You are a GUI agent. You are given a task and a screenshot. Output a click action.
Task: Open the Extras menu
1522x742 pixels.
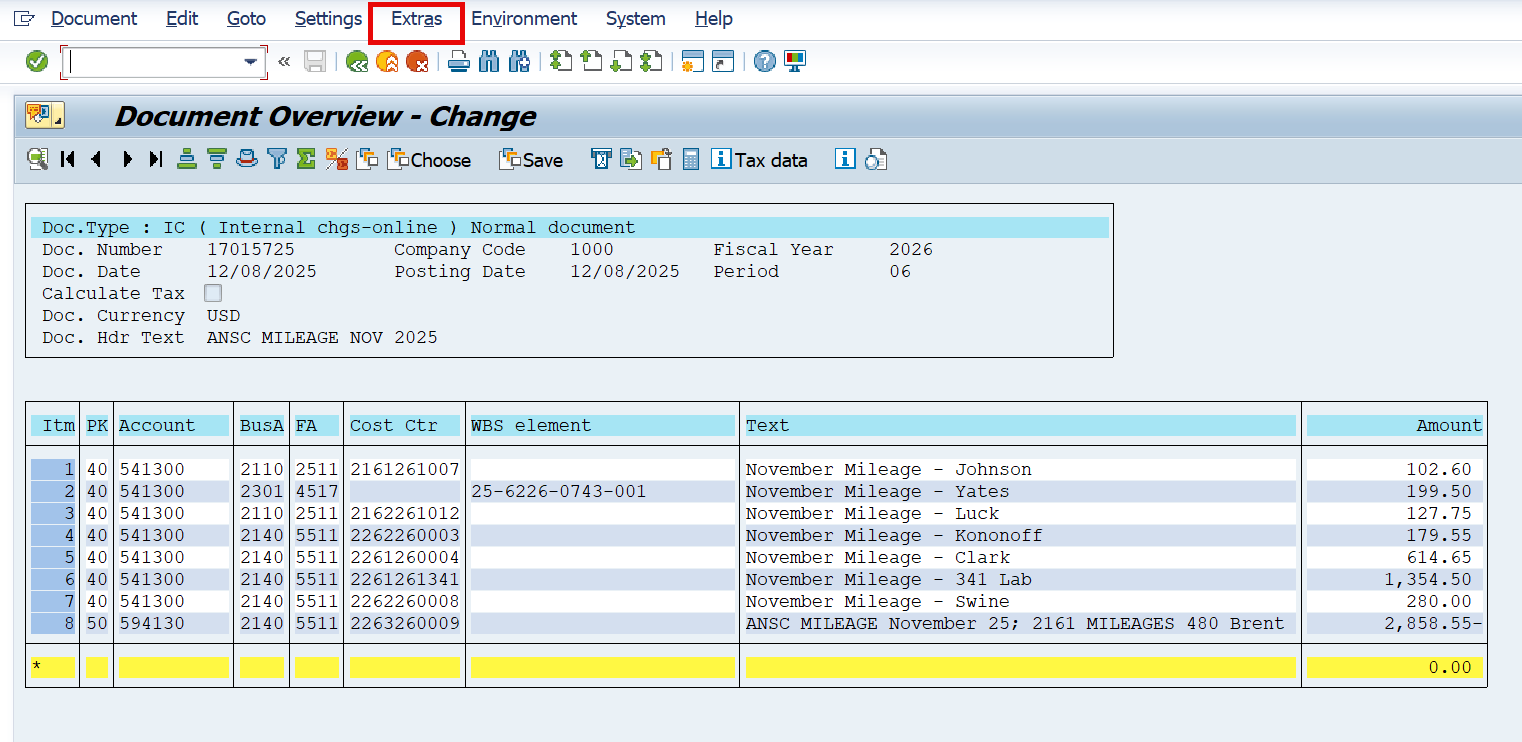tap(416, 18)
